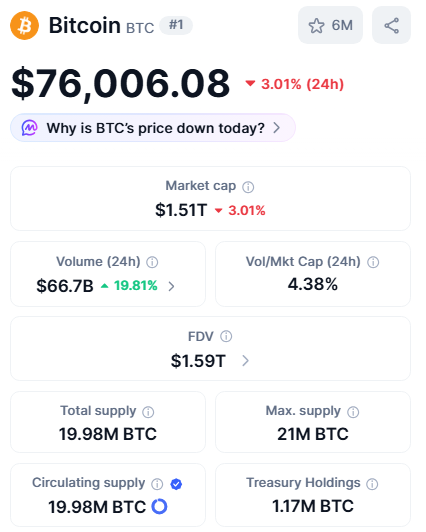
Task: Expand the Volume (24h) chevron arrow
Action: (172, 286)
